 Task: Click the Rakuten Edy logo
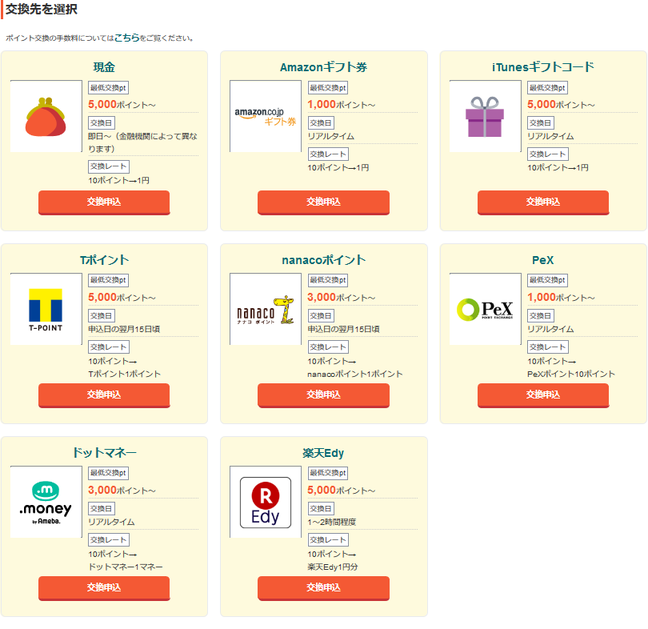265,502
